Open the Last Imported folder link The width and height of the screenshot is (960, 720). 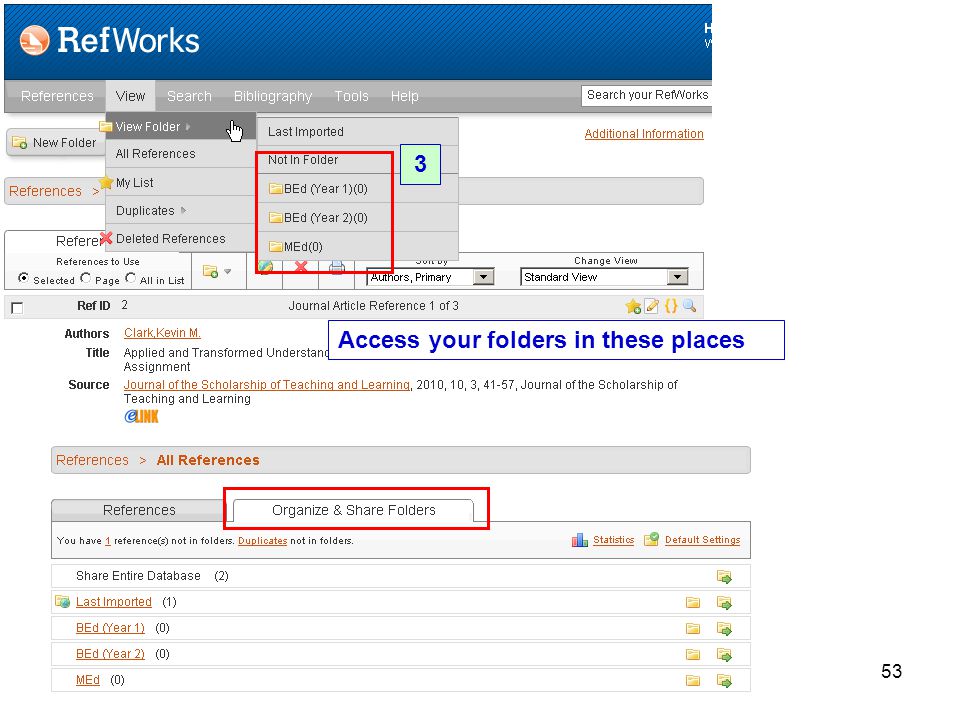(114, 602)
